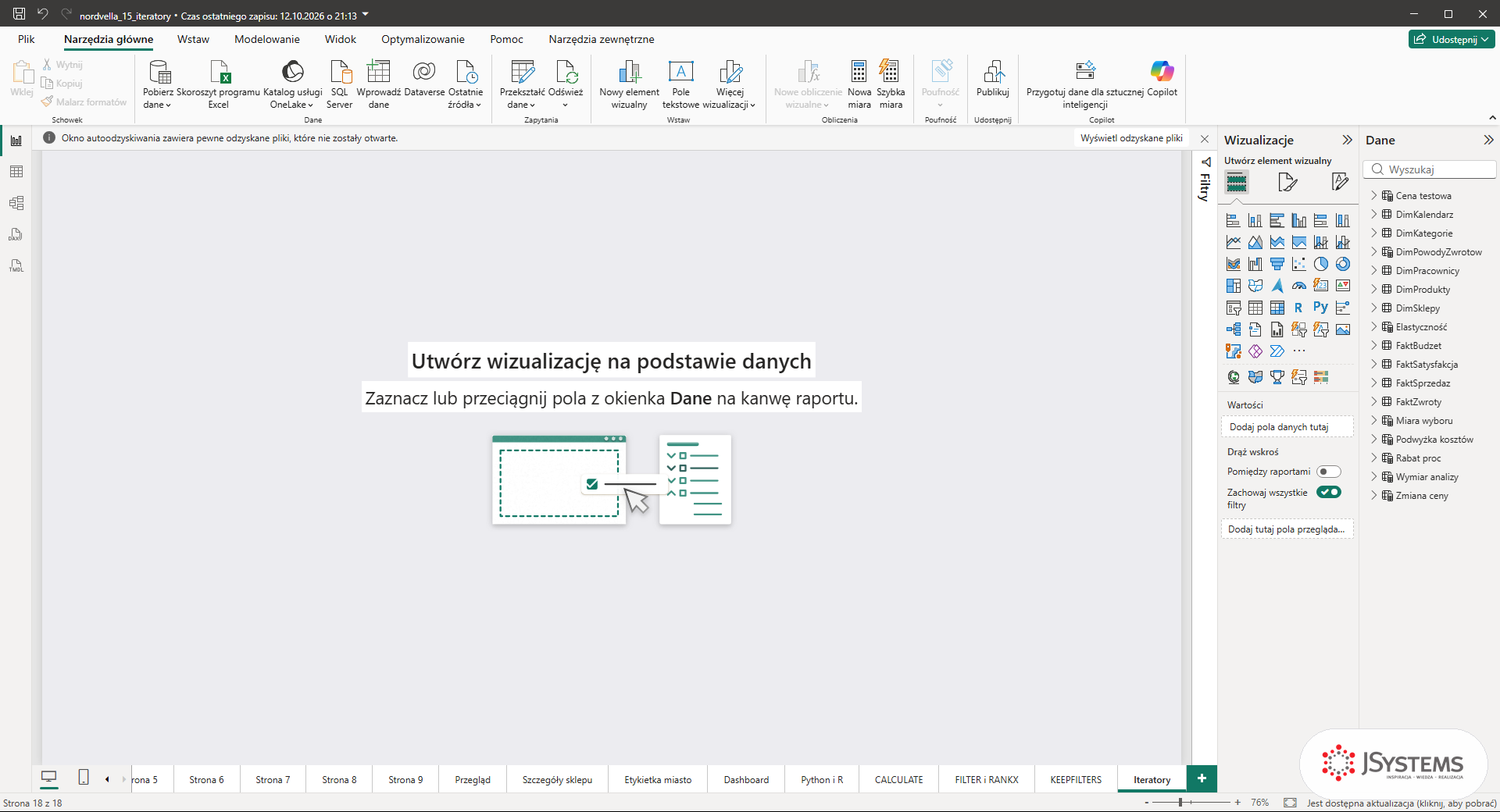
Task: Expand the DimProdukty table
Action: 1374,289
